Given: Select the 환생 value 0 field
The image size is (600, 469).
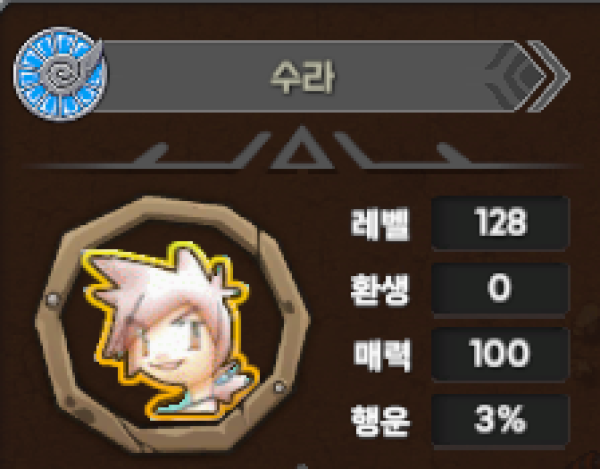Looking at the screenshot, I should pyautogui.click(x=500, y=288).
